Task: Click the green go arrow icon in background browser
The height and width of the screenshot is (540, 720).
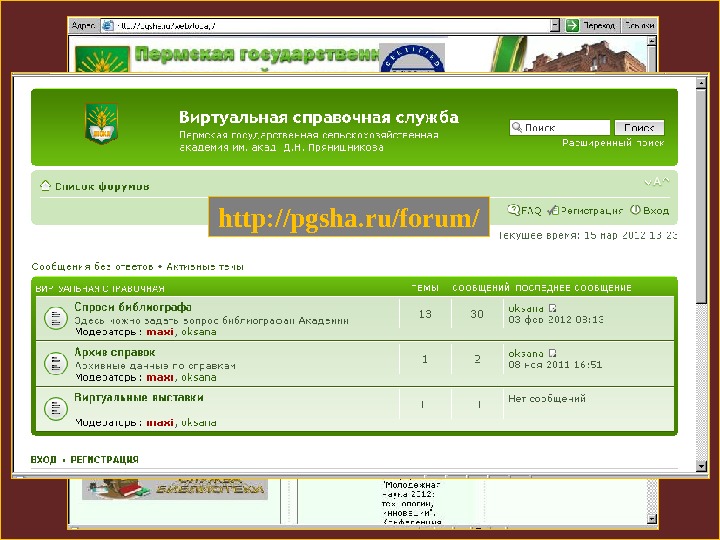Action: pyautogui.click(x=572, y=26)
